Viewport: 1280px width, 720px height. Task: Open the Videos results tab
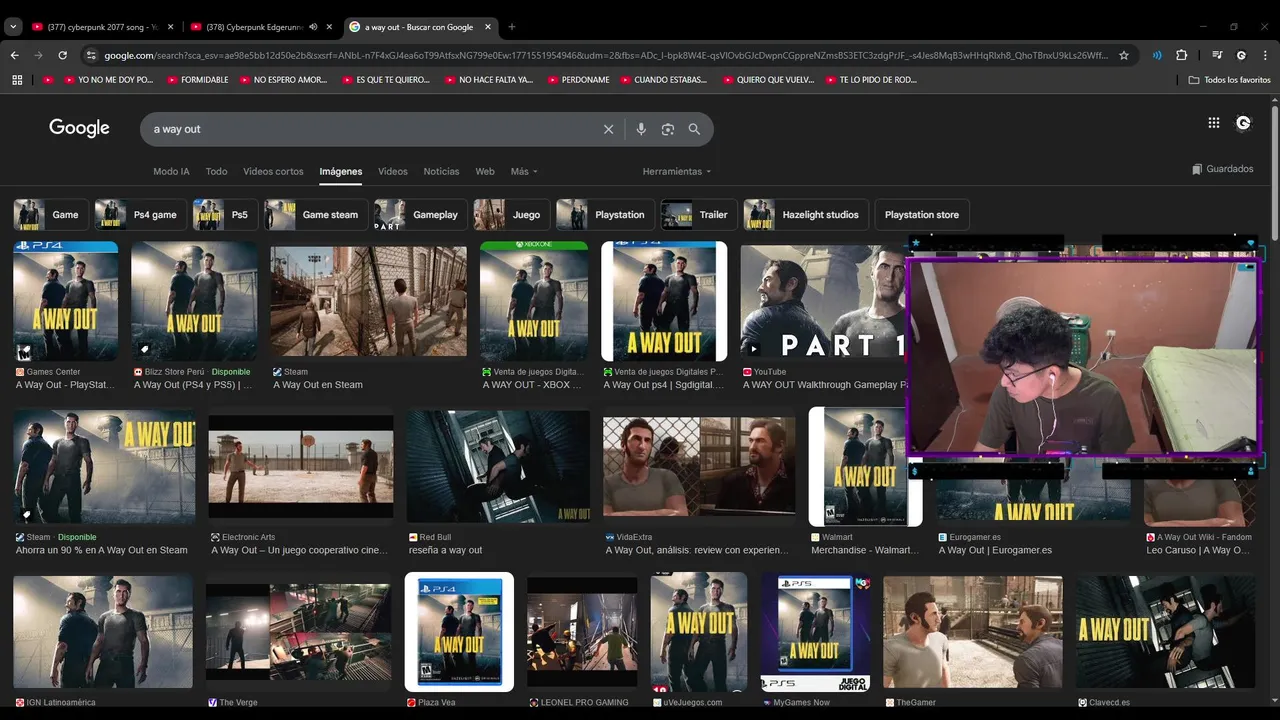tap(393, 171)
